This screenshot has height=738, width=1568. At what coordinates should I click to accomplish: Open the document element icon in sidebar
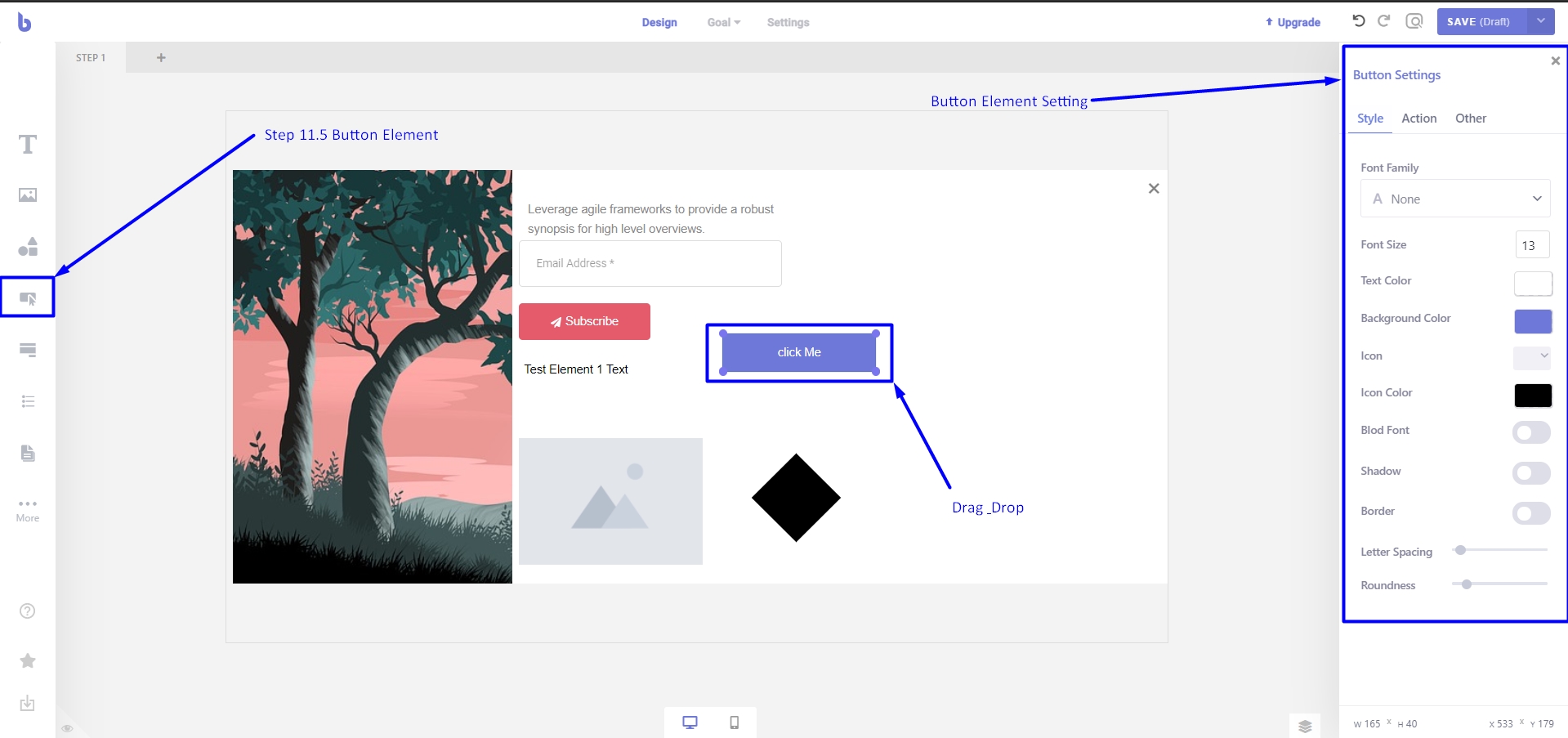(x=28, y=453)
